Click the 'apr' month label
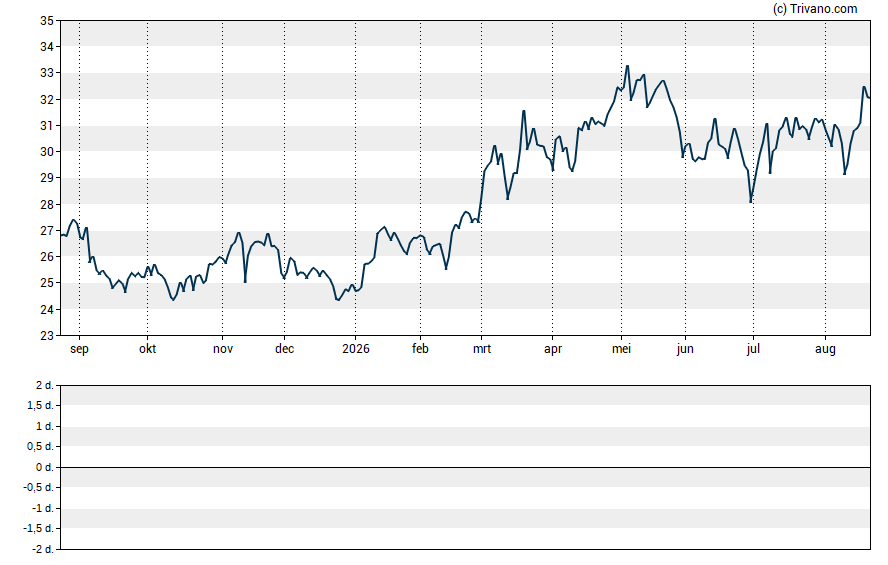 [553, 349]
